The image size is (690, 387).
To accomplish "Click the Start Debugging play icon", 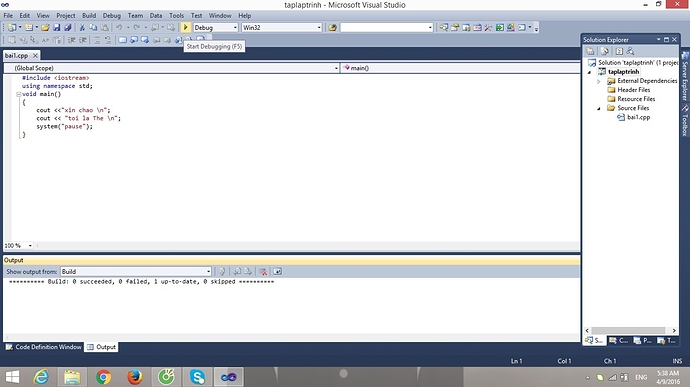I will click(x=185, y=27).
